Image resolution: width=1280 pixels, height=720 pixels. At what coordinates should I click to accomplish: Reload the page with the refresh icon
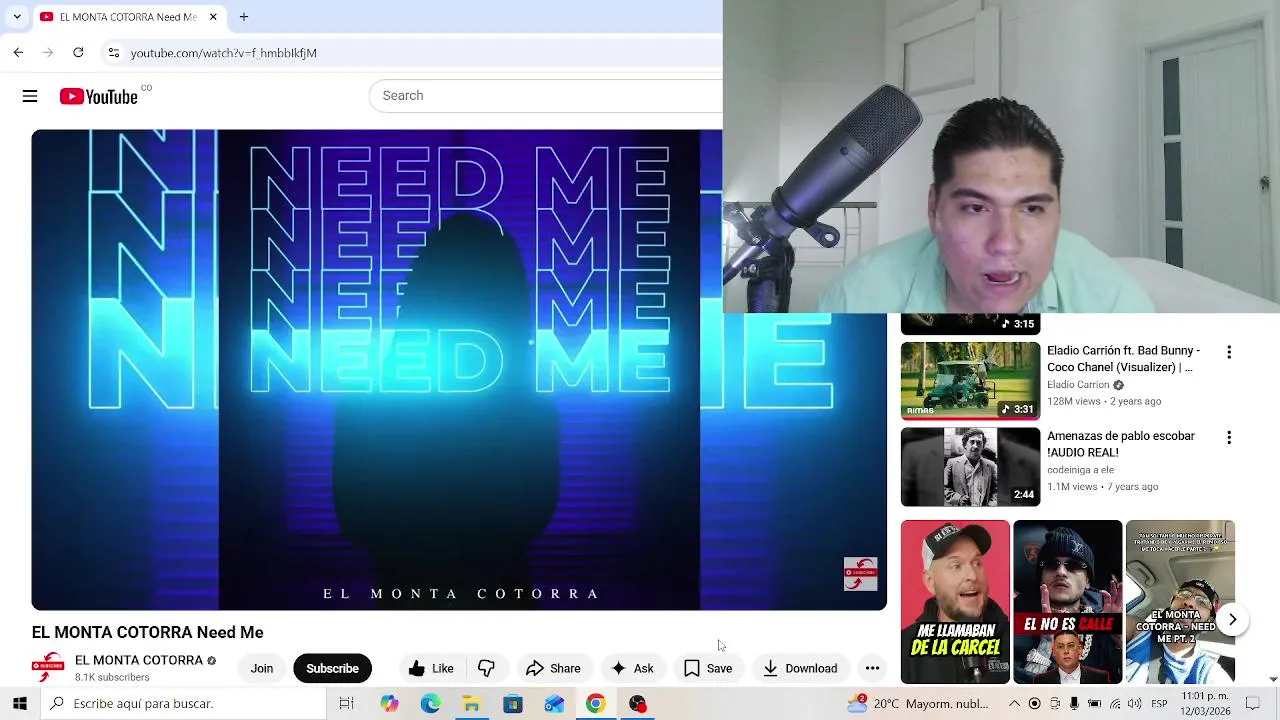78,52
